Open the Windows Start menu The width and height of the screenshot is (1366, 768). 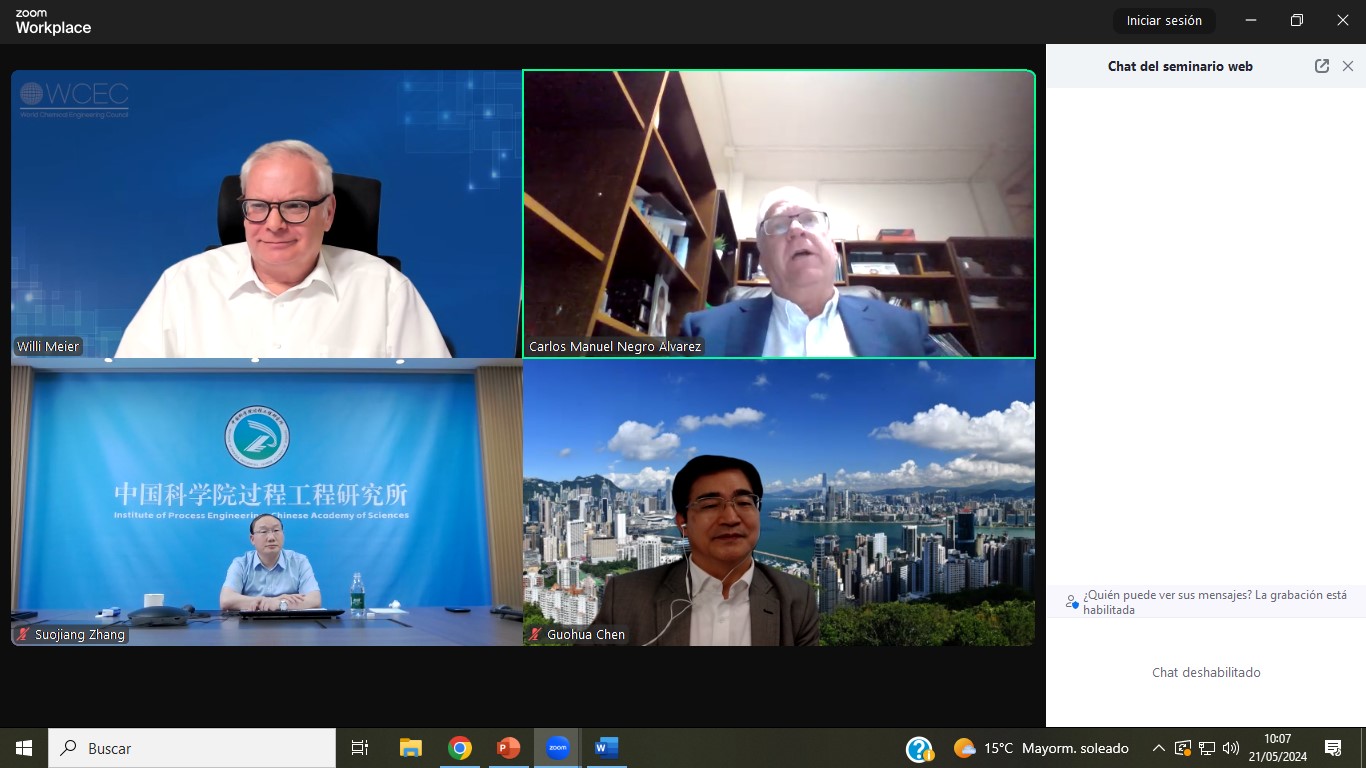pyautogui.click(x=24, y=748)
